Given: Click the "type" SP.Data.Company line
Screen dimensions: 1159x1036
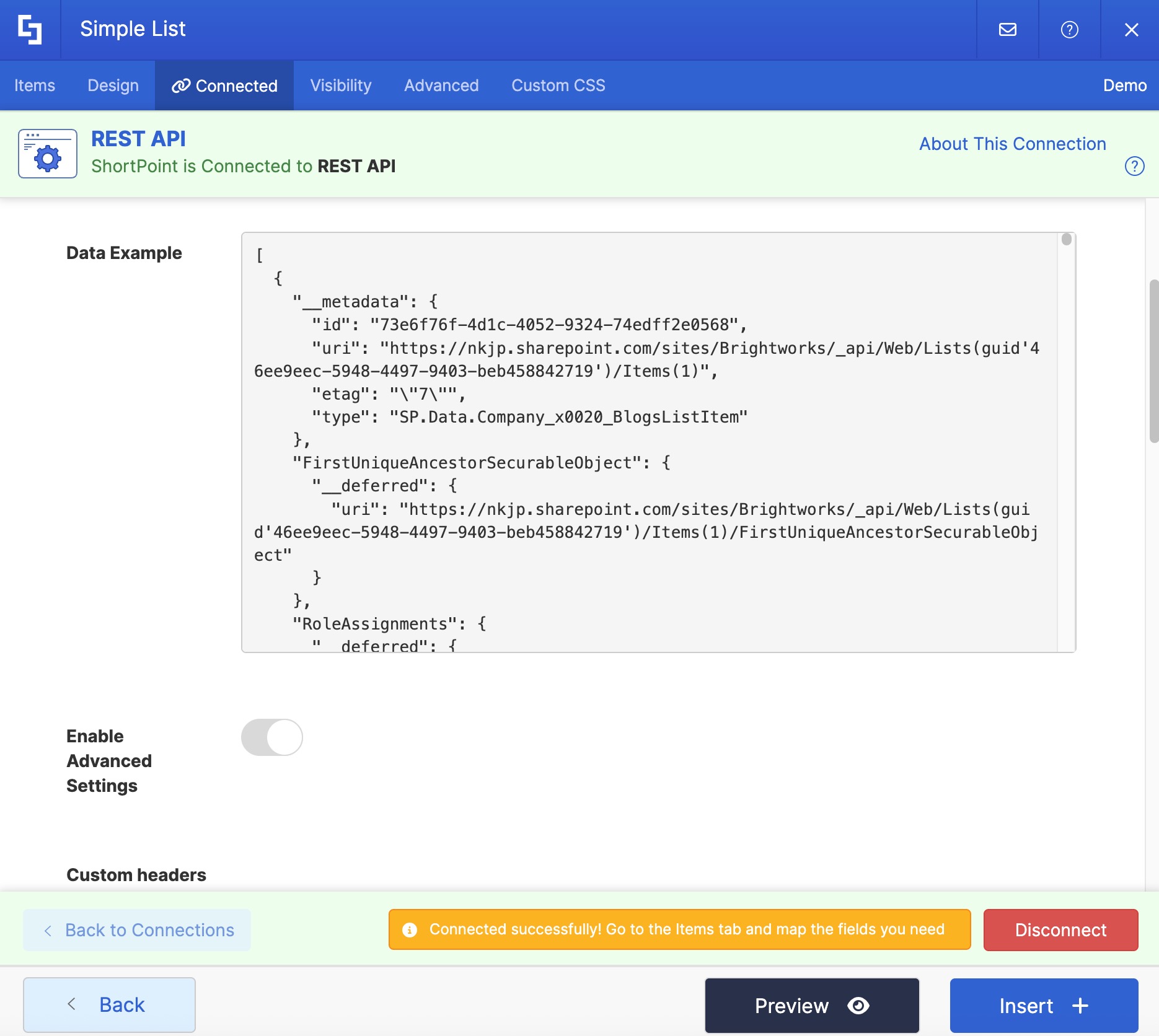Looking at the screenshot, I should [x=530, y=417].
